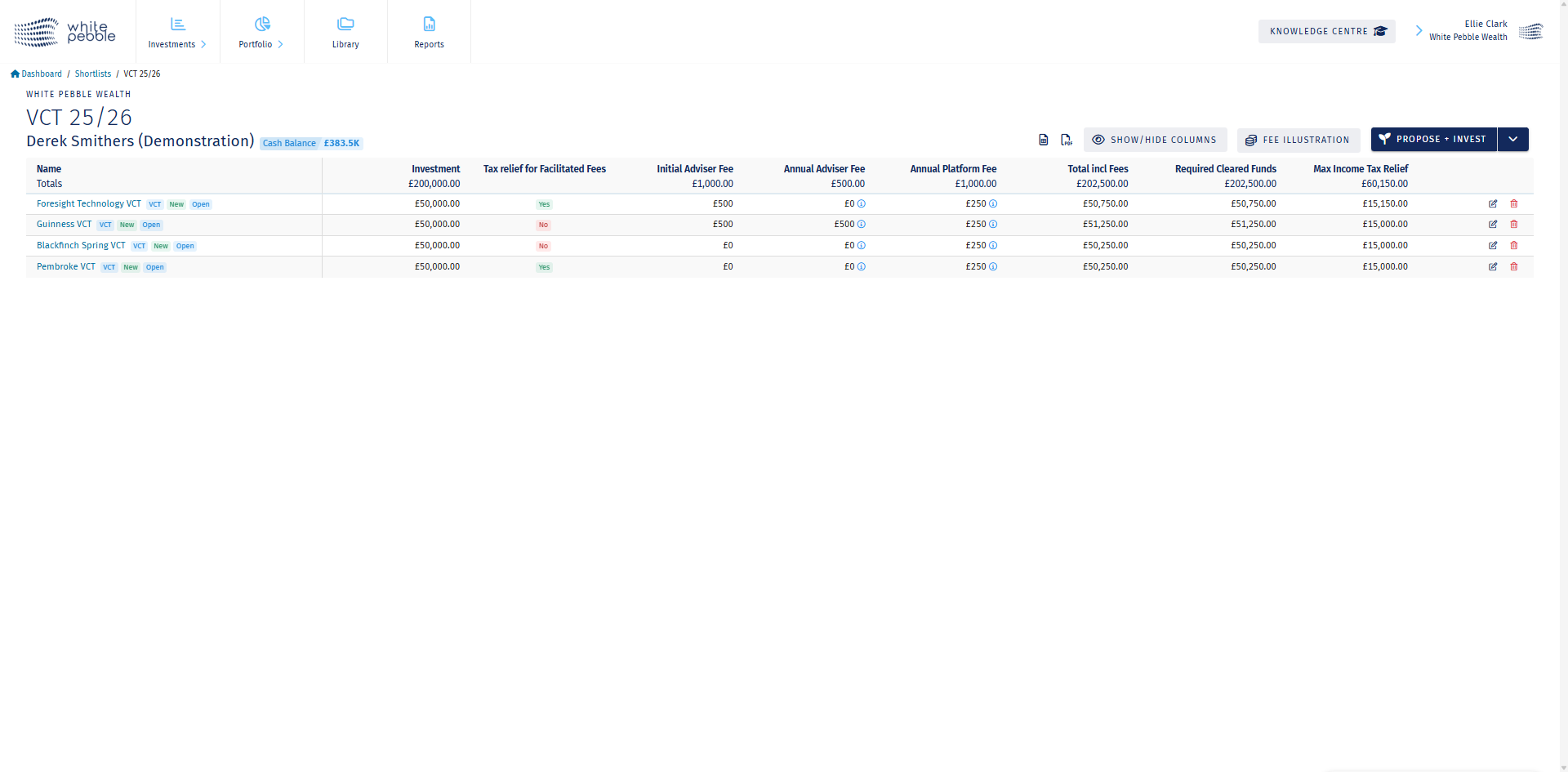1568x772 pixels.
Task: Click the document export icon beside PDF
Action: [1044, 140]
